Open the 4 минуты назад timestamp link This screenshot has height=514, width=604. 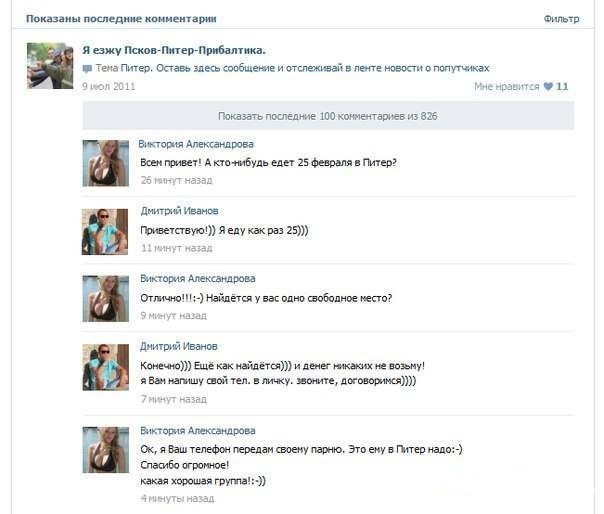coord(177,498)
